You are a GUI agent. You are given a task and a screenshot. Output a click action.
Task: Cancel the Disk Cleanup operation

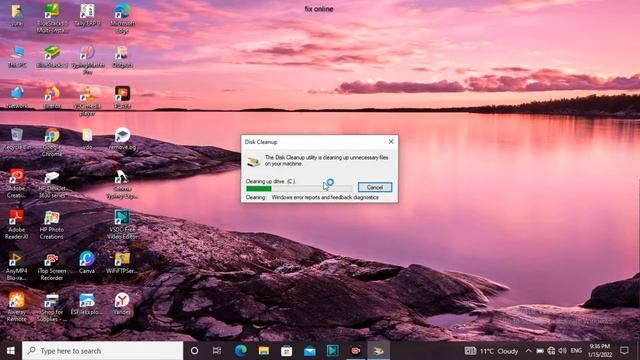pyautogui.click(x=375, y=187)
